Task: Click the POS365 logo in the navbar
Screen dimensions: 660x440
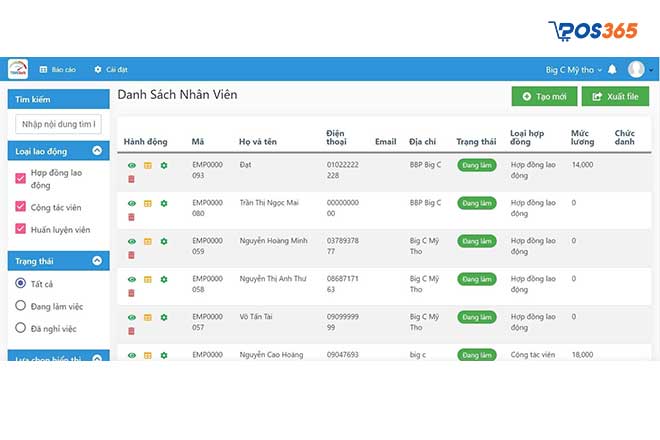Action: tap(18, 69)
